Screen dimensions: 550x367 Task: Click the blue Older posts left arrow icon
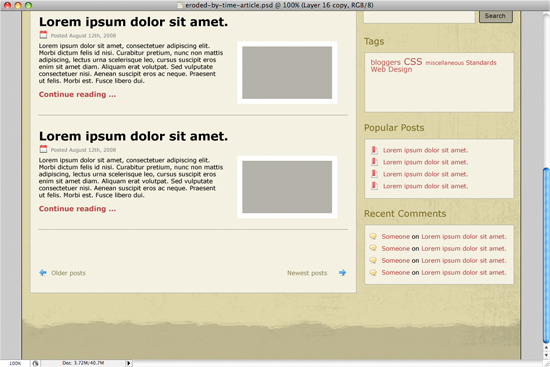point(43,273)
